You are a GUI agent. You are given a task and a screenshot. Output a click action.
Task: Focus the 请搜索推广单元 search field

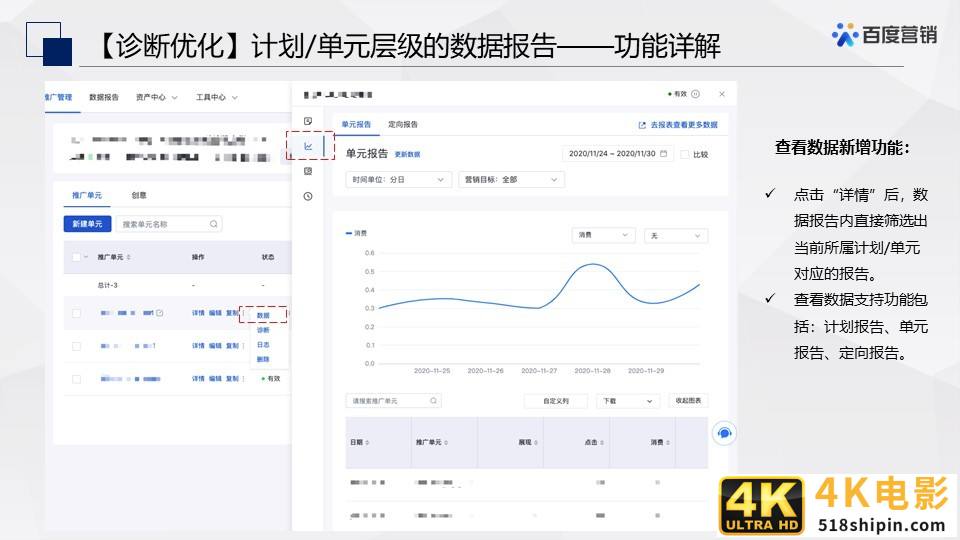(x=394, y=401)
